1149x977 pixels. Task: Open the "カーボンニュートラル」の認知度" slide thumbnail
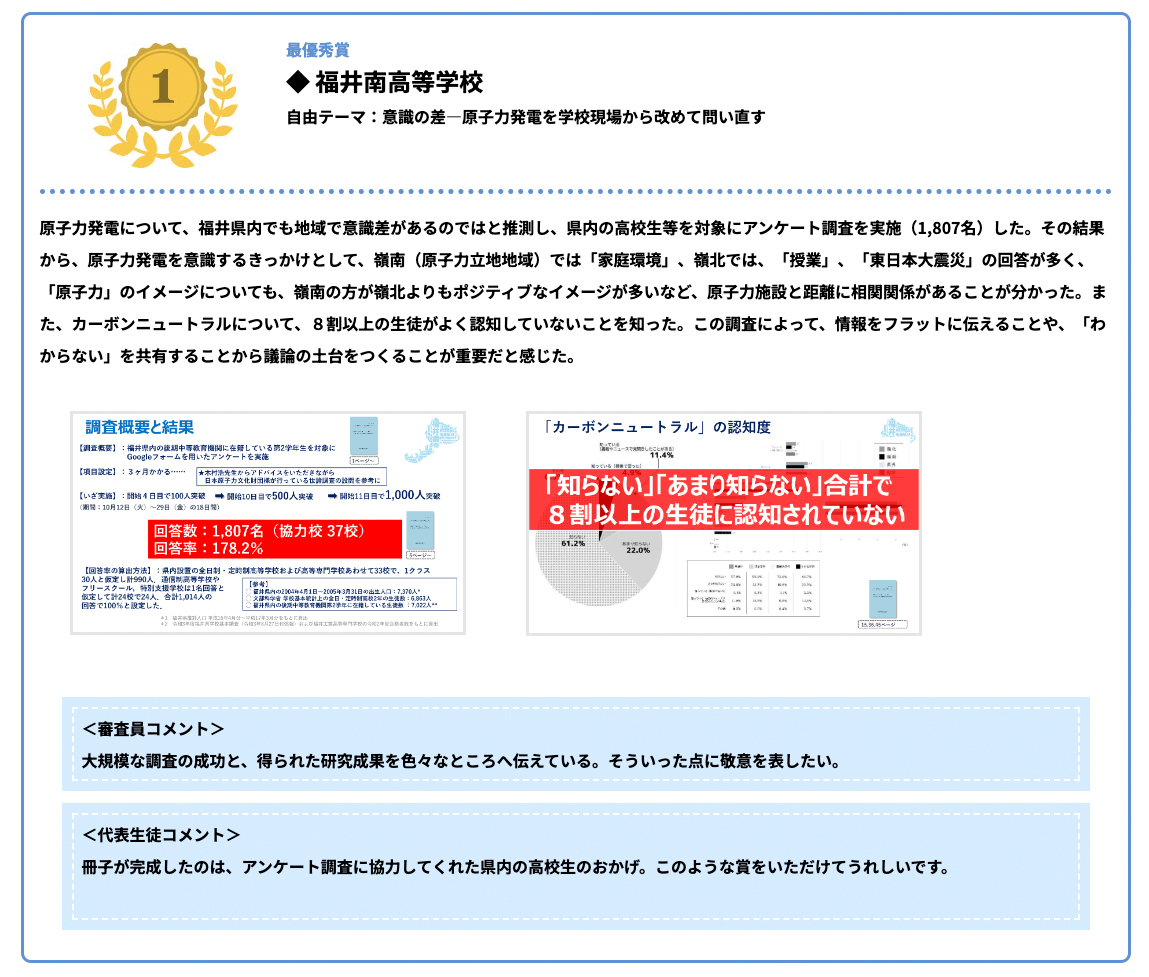click(x=724, y=523)
